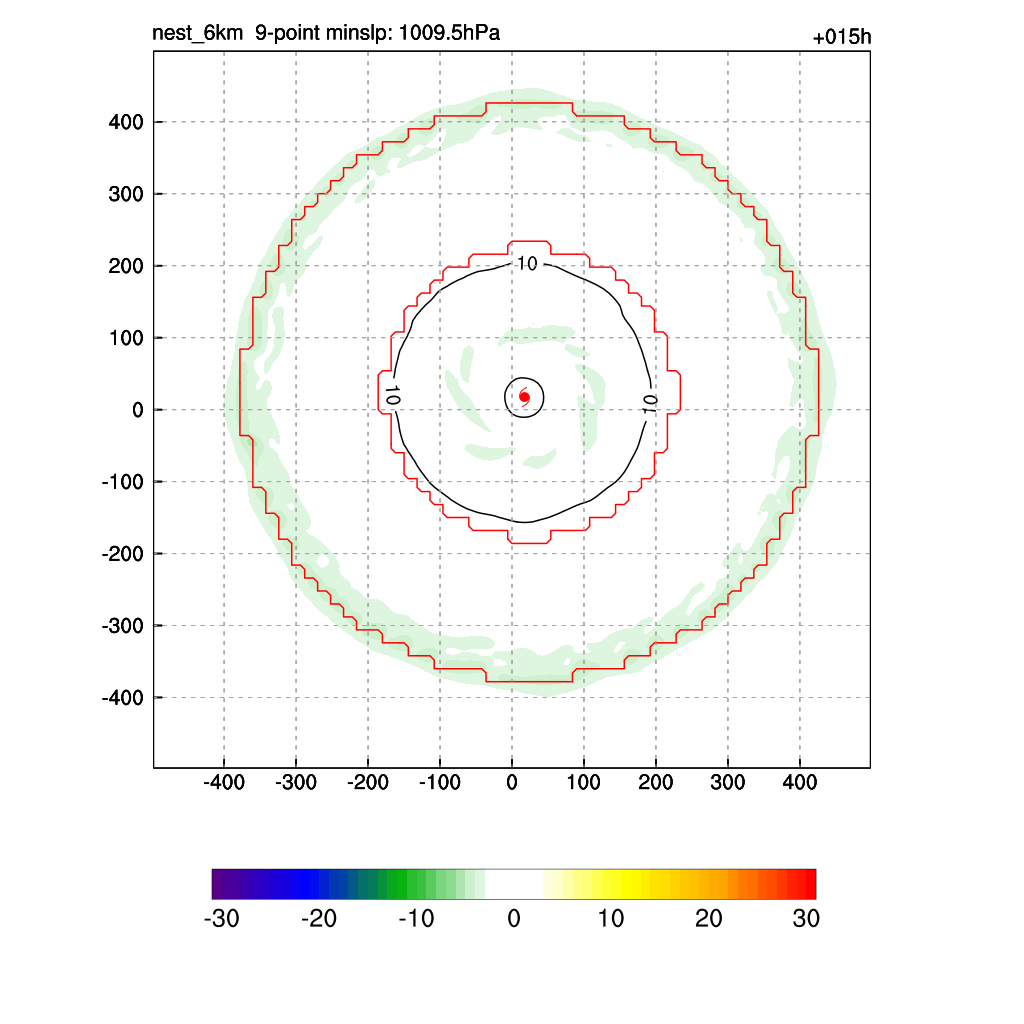Click the white center of the colorbar
1024x1024 pixels.
click(x=514, y=884)
